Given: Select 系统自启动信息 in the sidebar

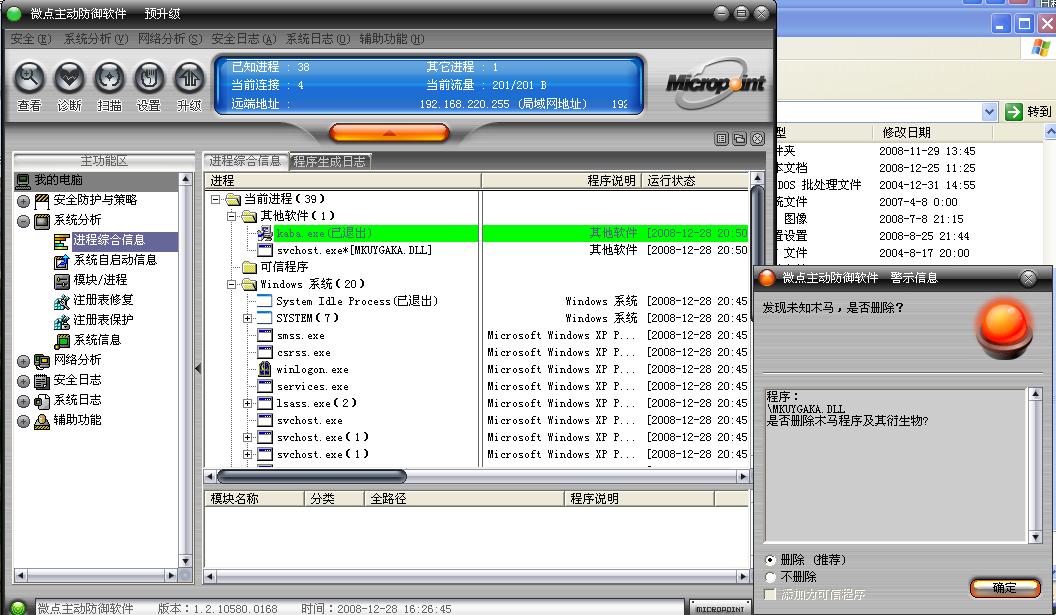Looking at the screenshot, I should [114, 260].
